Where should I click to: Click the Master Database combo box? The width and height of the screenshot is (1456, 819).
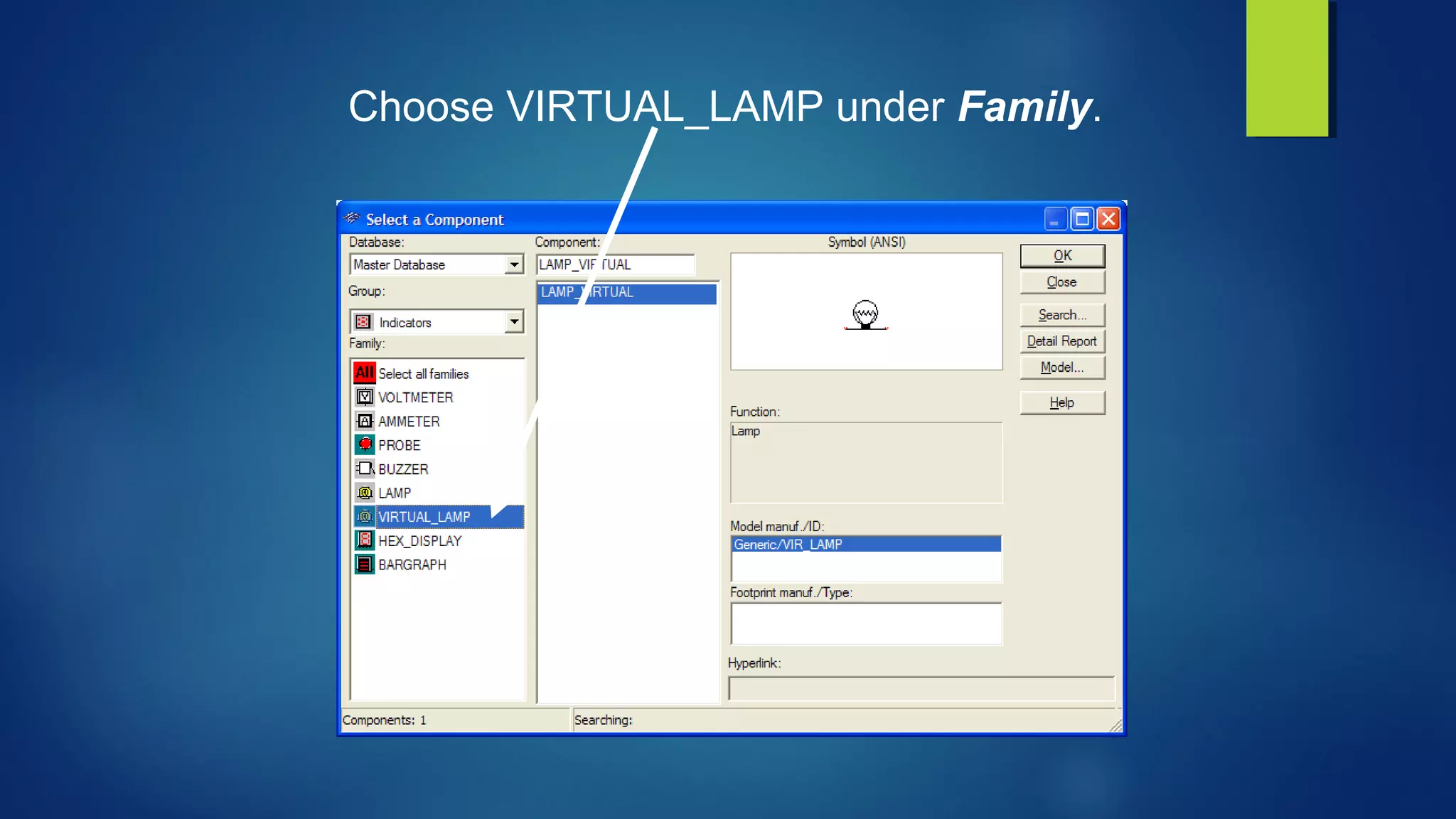tap(437, 264)
